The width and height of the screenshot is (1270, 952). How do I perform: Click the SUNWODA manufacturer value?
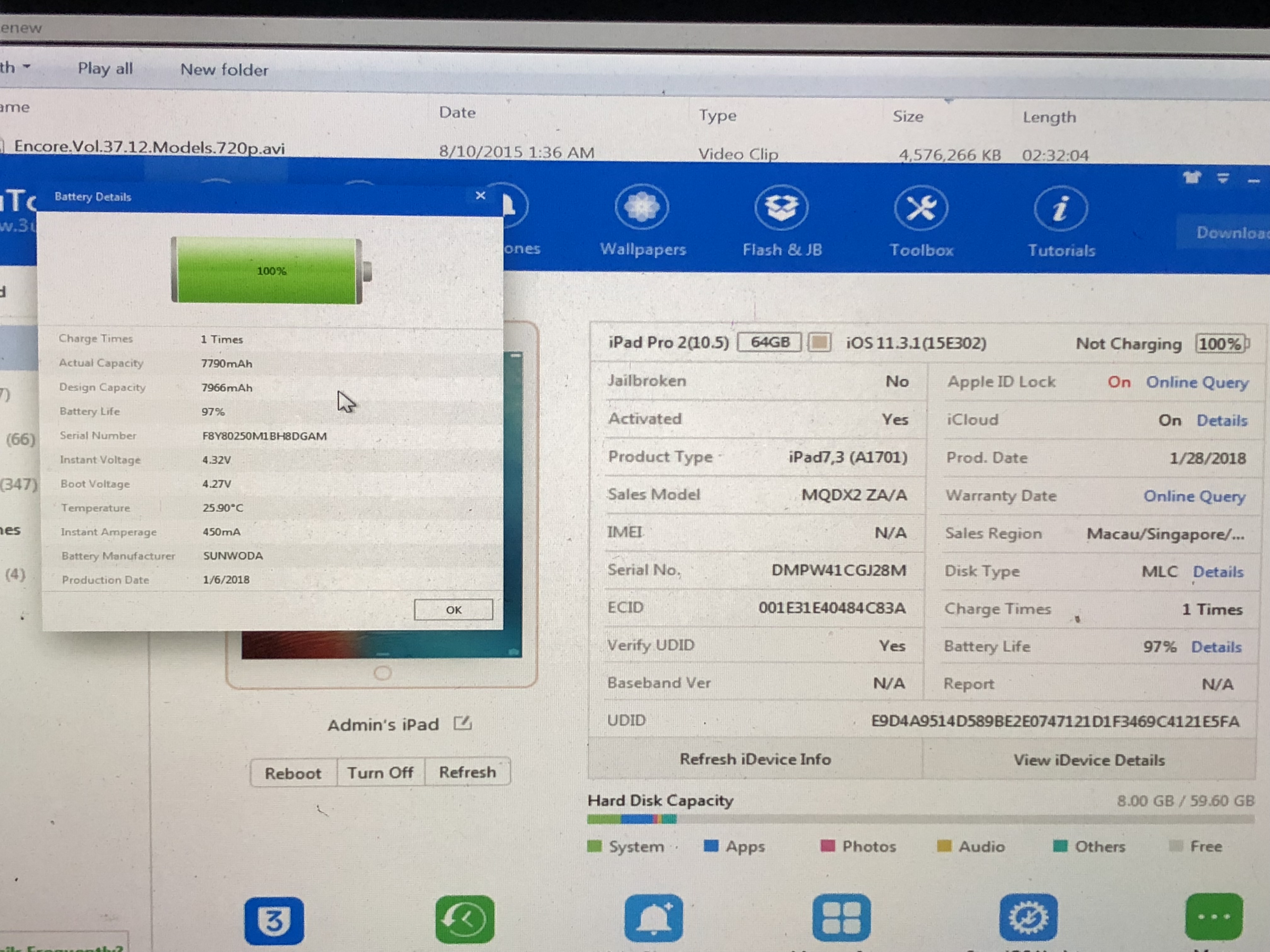point(233,555)
